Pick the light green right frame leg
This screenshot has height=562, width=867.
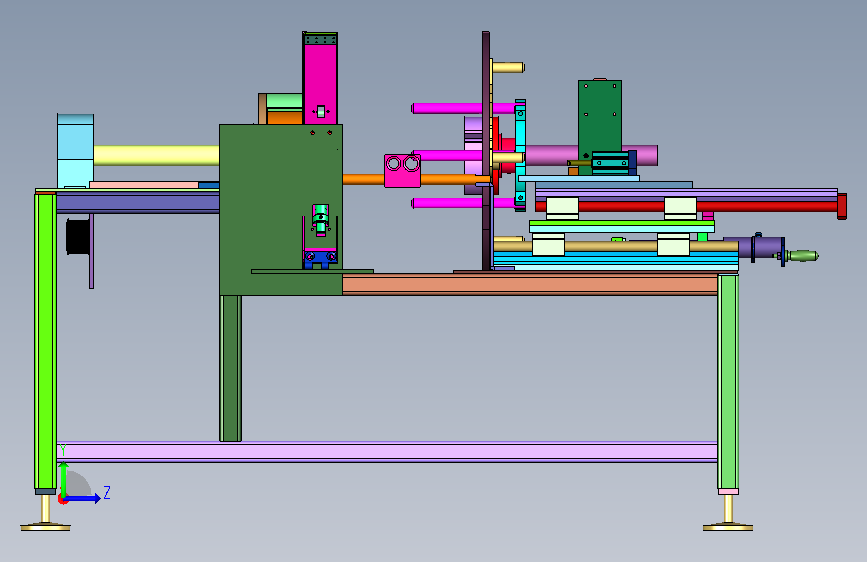(728, 382)
